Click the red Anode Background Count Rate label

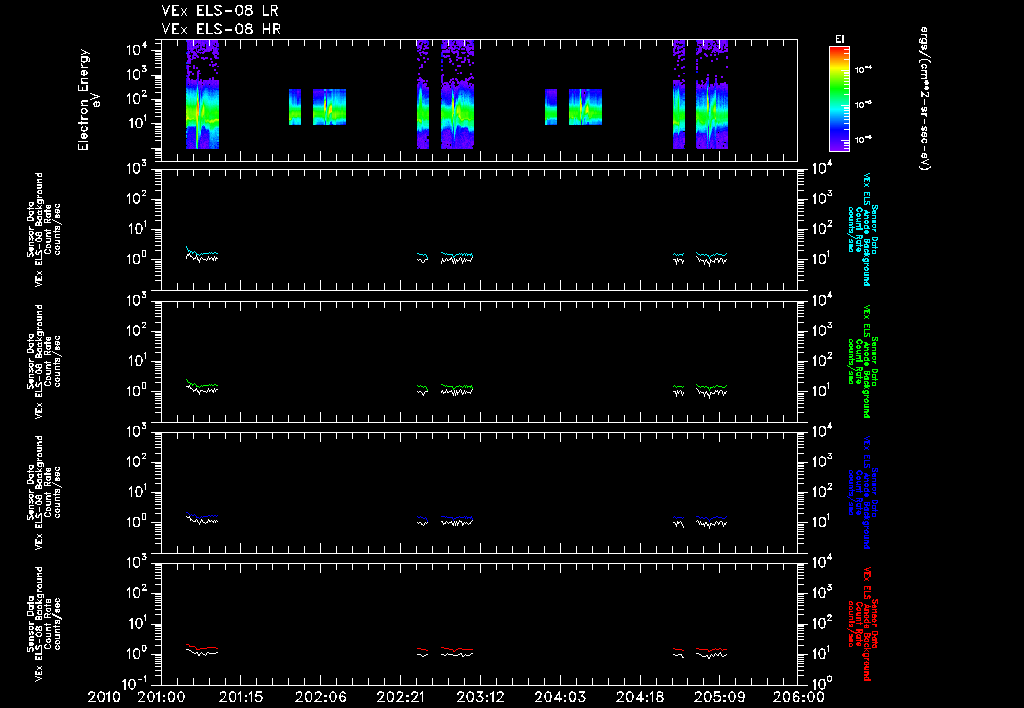(x=863, y=624)
